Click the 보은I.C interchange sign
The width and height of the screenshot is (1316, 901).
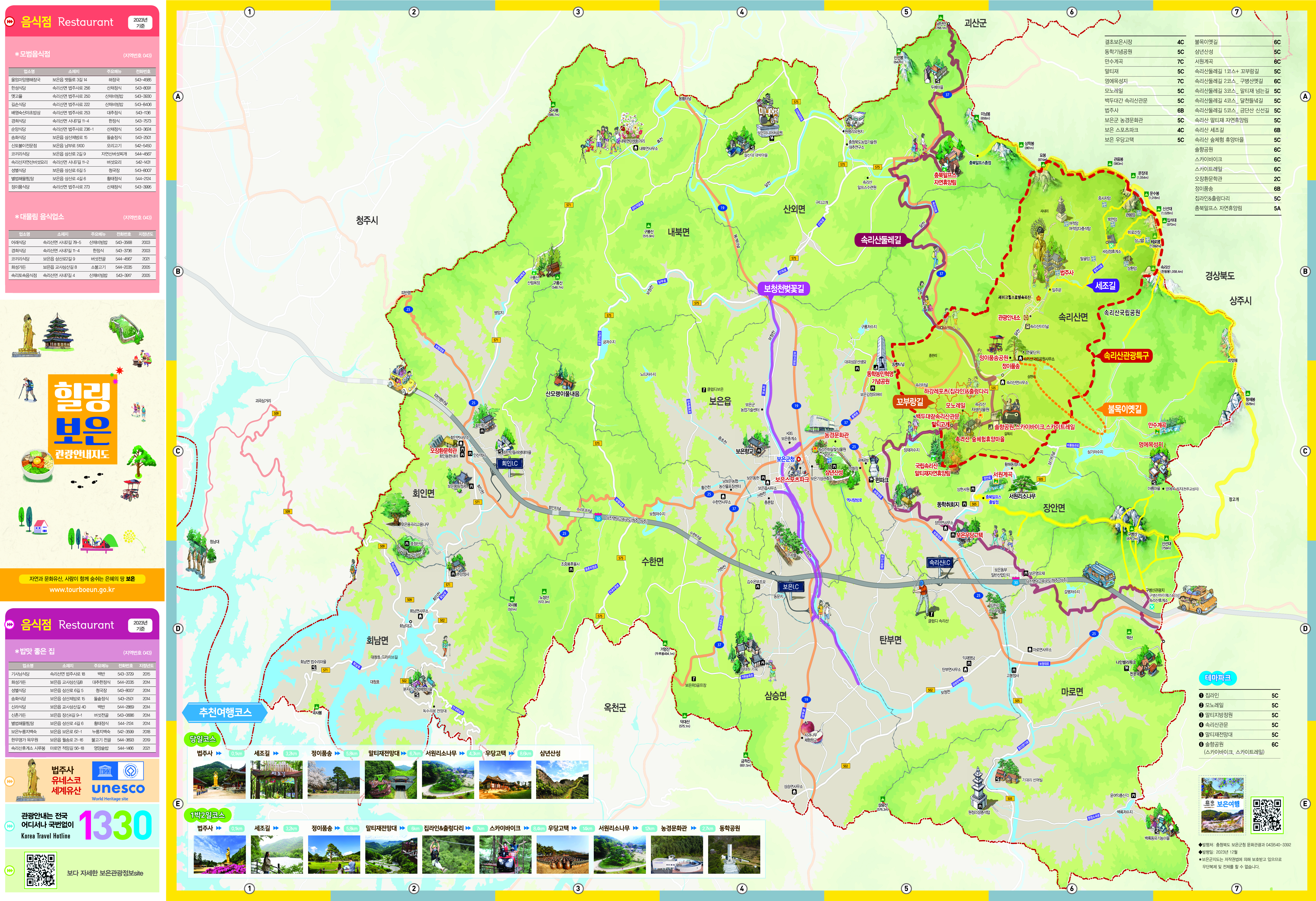791,587
